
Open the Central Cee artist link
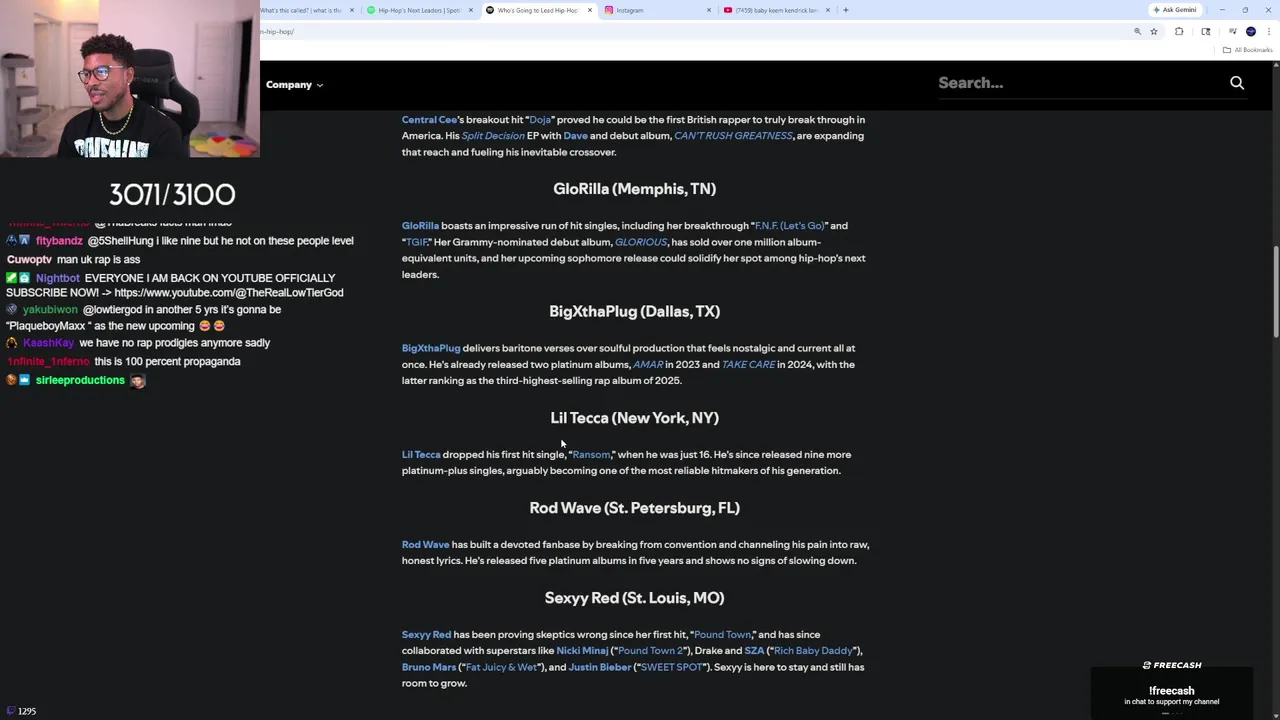click(429, 120)
